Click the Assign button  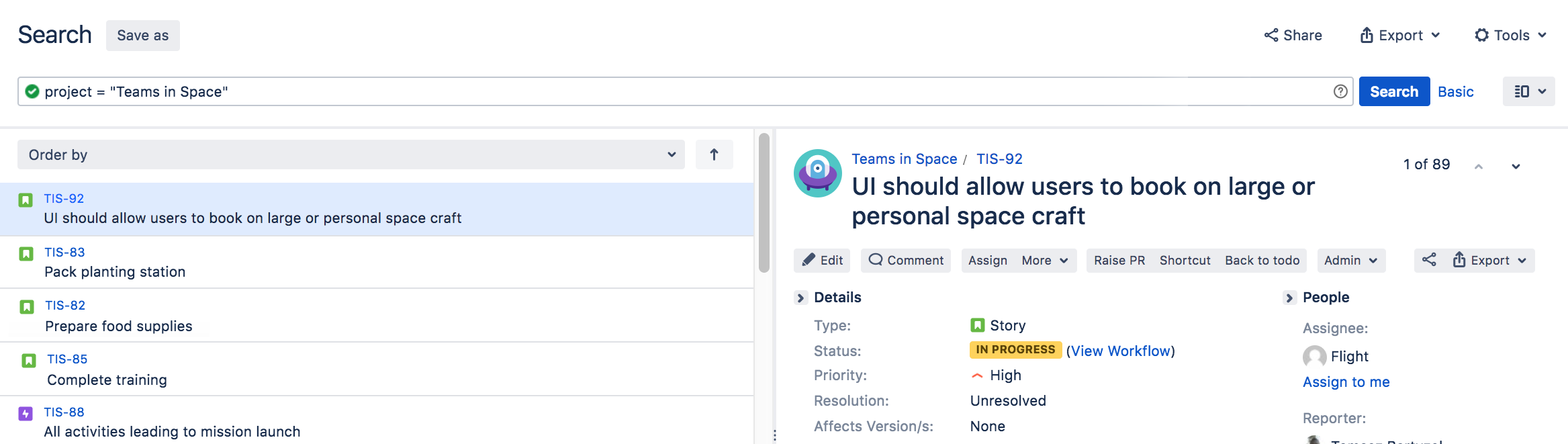pos(987,260)
